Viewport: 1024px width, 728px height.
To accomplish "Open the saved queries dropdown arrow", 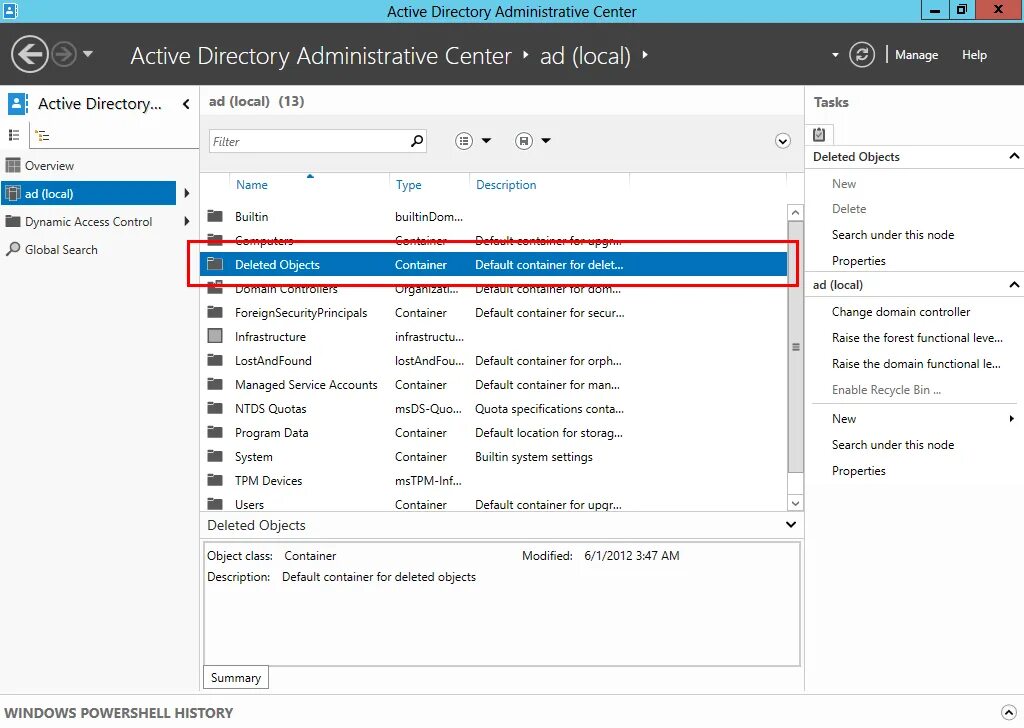I will coord(546,140).
